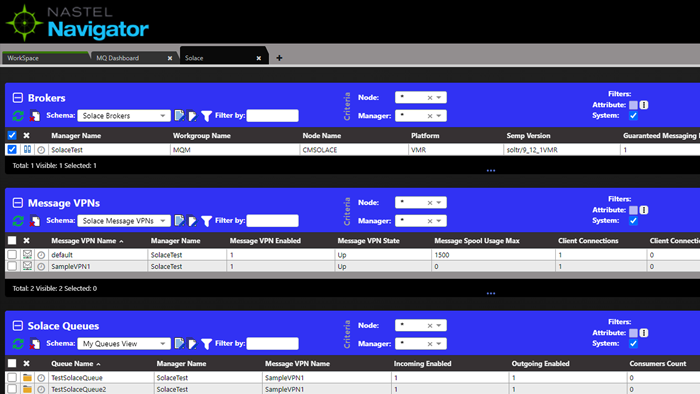Screen dimensions: 700x394
Task: Toggle Brokers System filter checkbox
Action: point(633,116)
